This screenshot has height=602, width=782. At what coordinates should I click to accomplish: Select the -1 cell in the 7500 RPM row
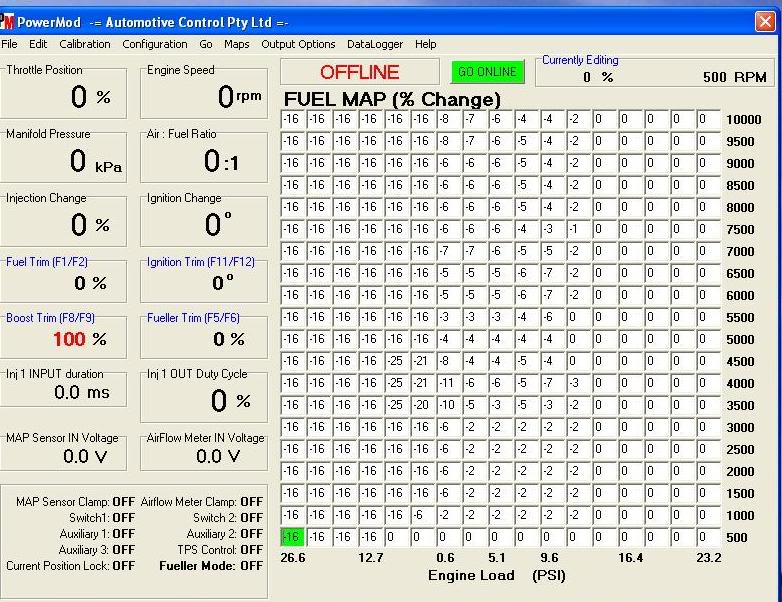[x=578, y=228]
